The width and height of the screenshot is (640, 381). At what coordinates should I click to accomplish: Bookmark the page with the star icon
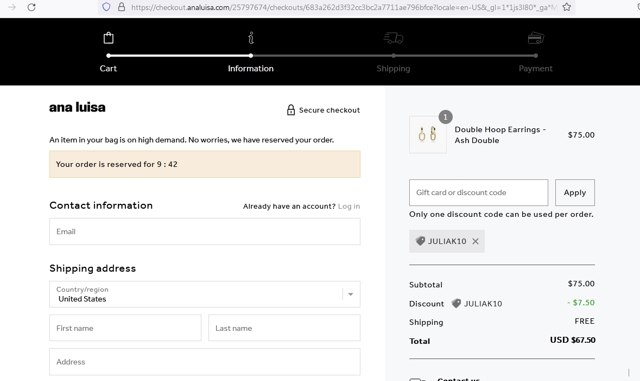click(x=567, y=7)
